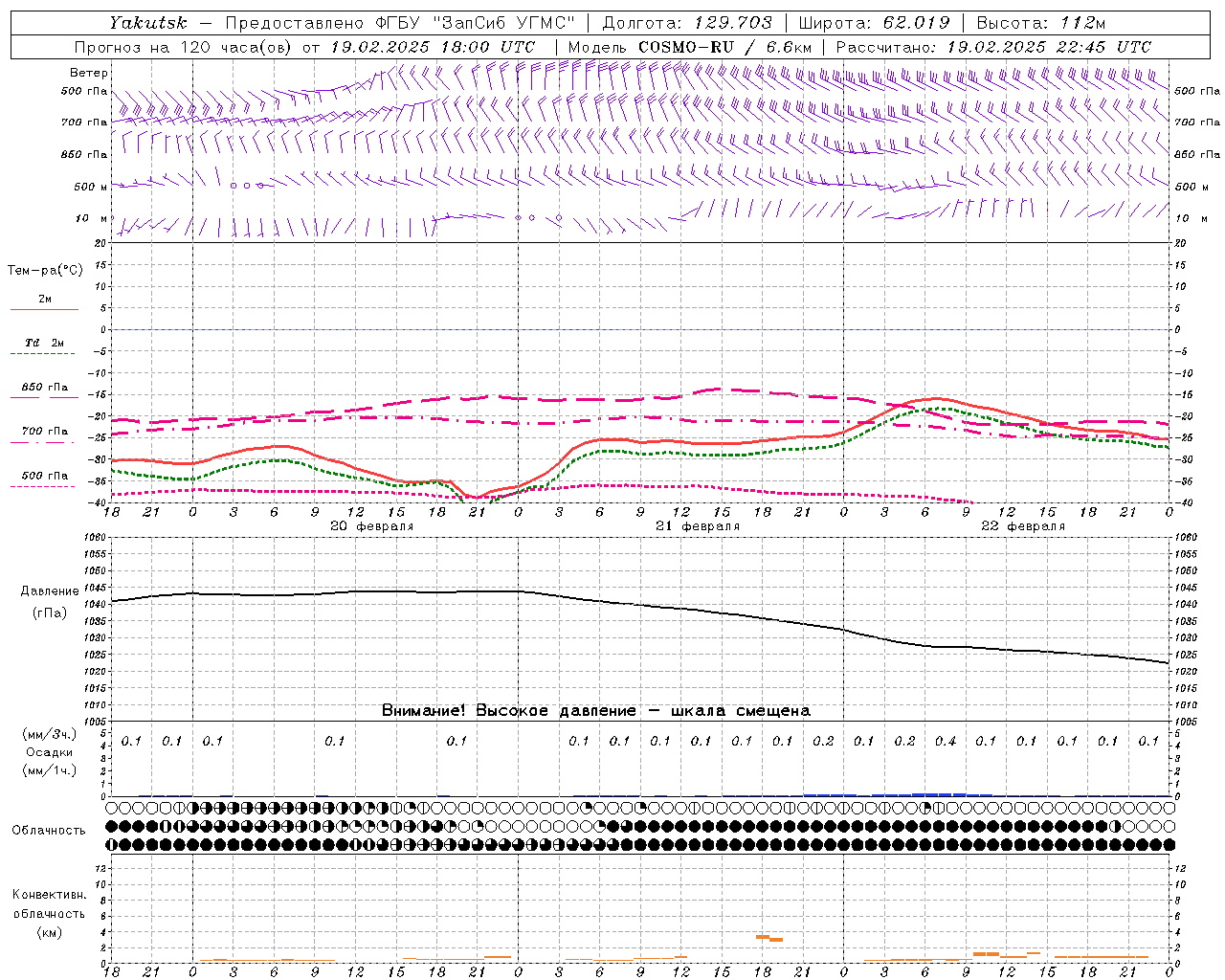Image resolution: width=1225 pixels, height=980 pixels.
Task: Select the 0.4 precipitation value
Action: [x=946, y=741]
